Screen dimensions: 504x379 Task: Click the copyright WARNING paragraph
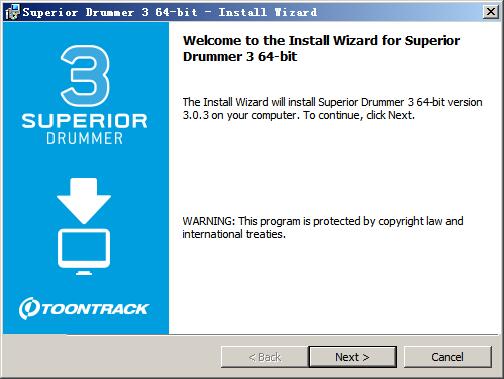click(x=323, y=228)
